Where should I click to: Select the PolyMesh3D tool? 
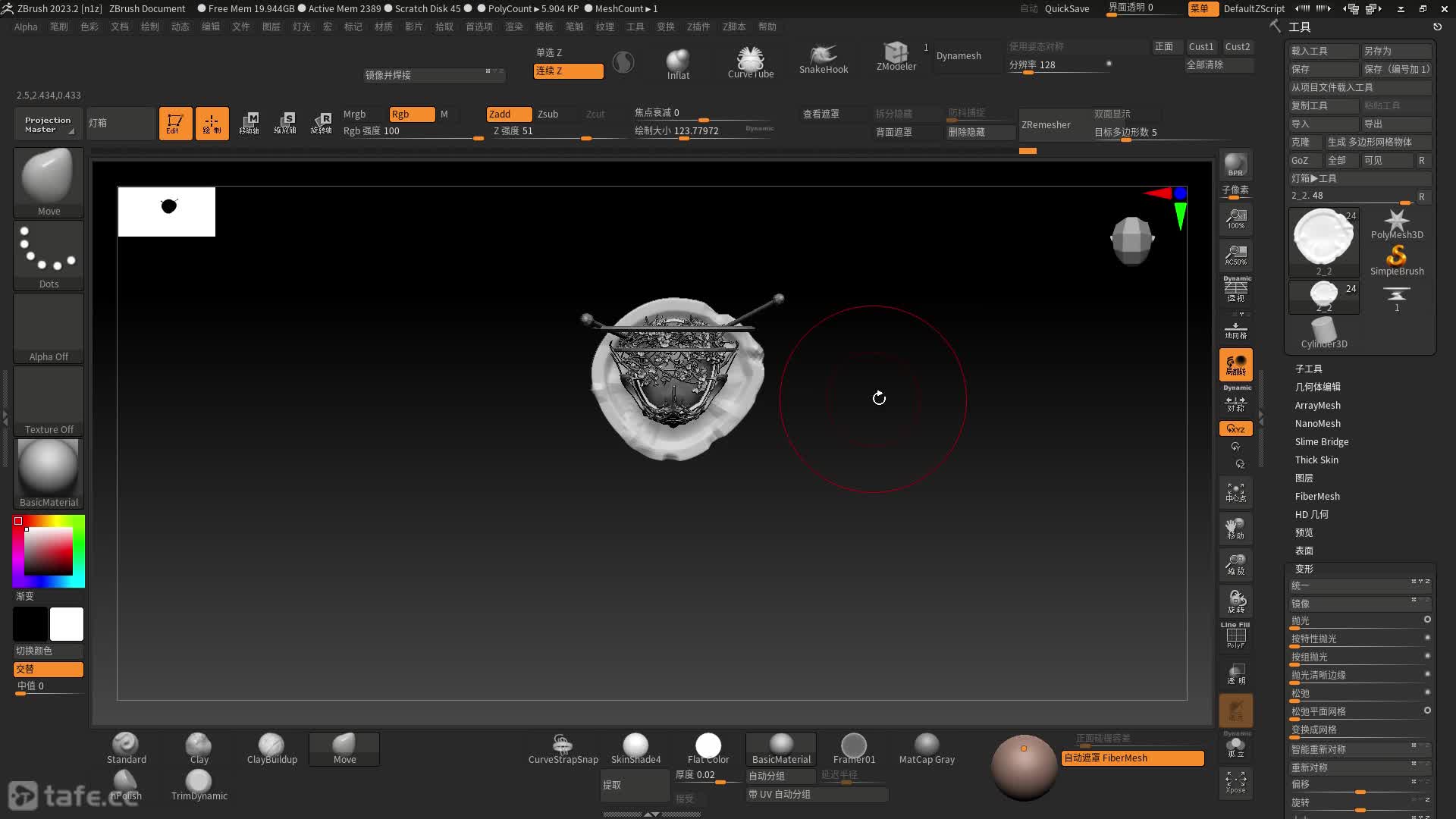click(1397, 224)
